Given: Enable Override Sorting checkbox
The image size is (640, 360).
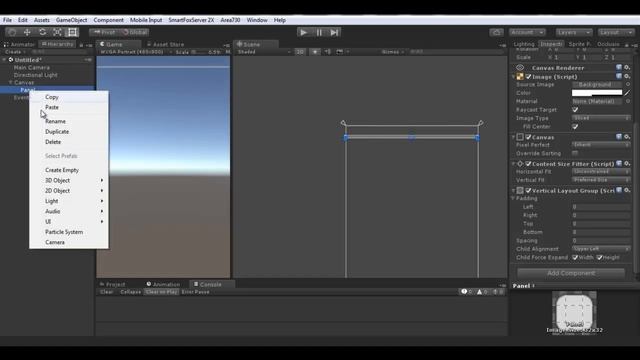Looking at the screenshot, I should [x=575, y=153].
